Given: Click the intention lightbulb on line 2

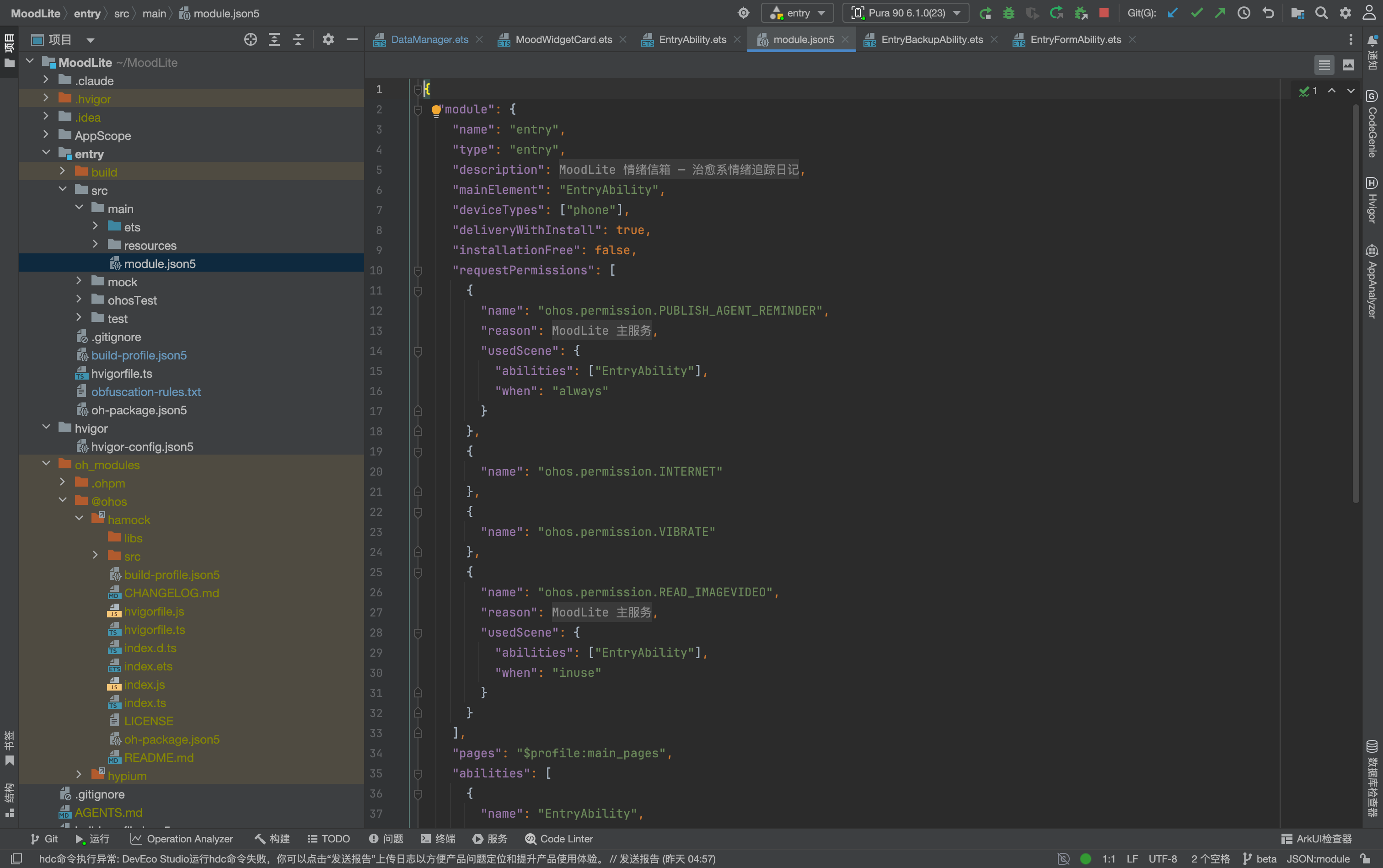Looking at the screenshot, I should 436,110.
